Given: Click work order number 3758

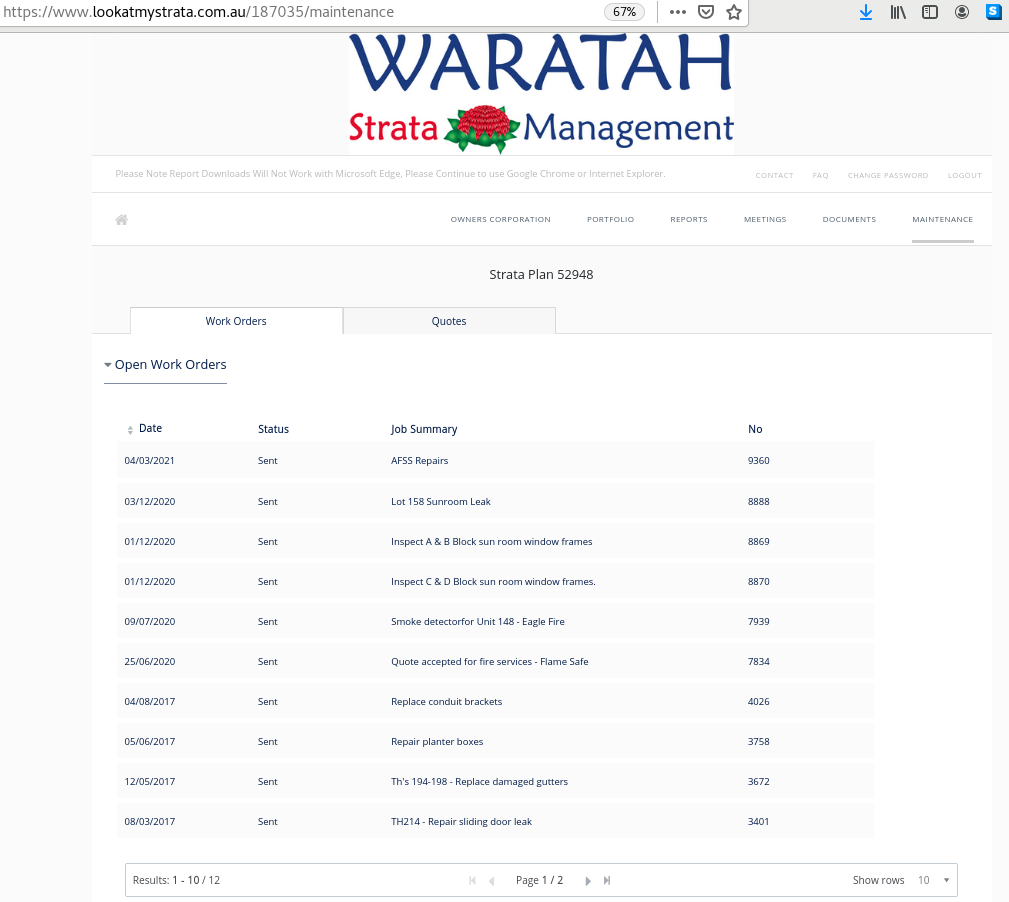Looking at the screenshot, I should [759, 741].
